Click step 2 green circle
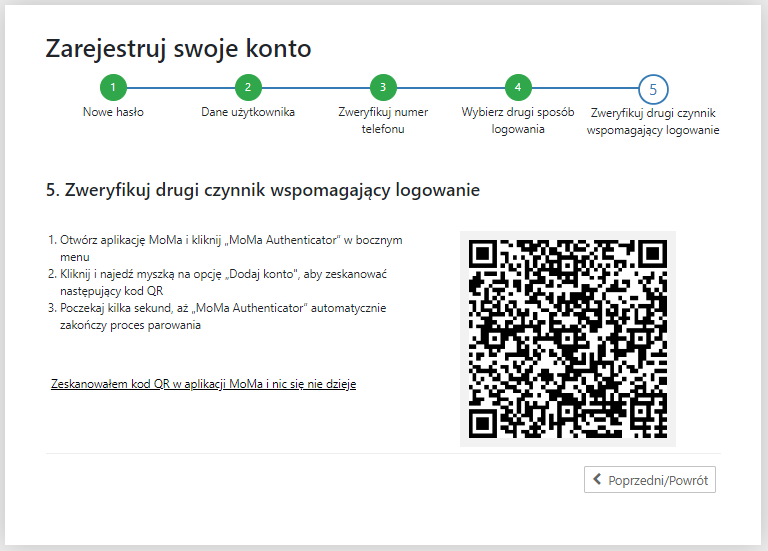 [248, 88]
